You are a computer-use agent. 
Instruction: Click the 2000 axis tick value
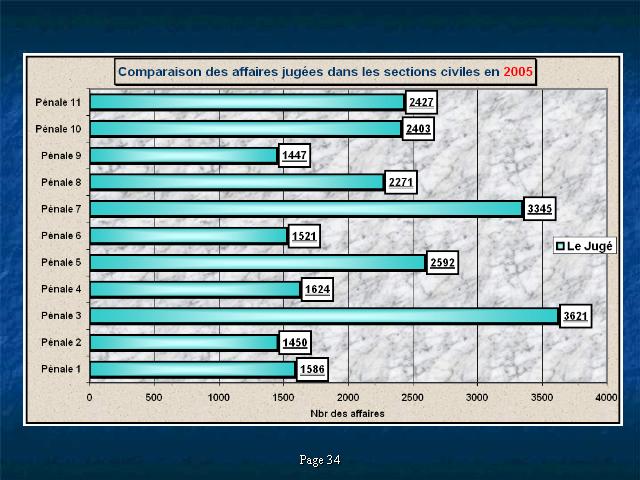click(x=348, y=398)
